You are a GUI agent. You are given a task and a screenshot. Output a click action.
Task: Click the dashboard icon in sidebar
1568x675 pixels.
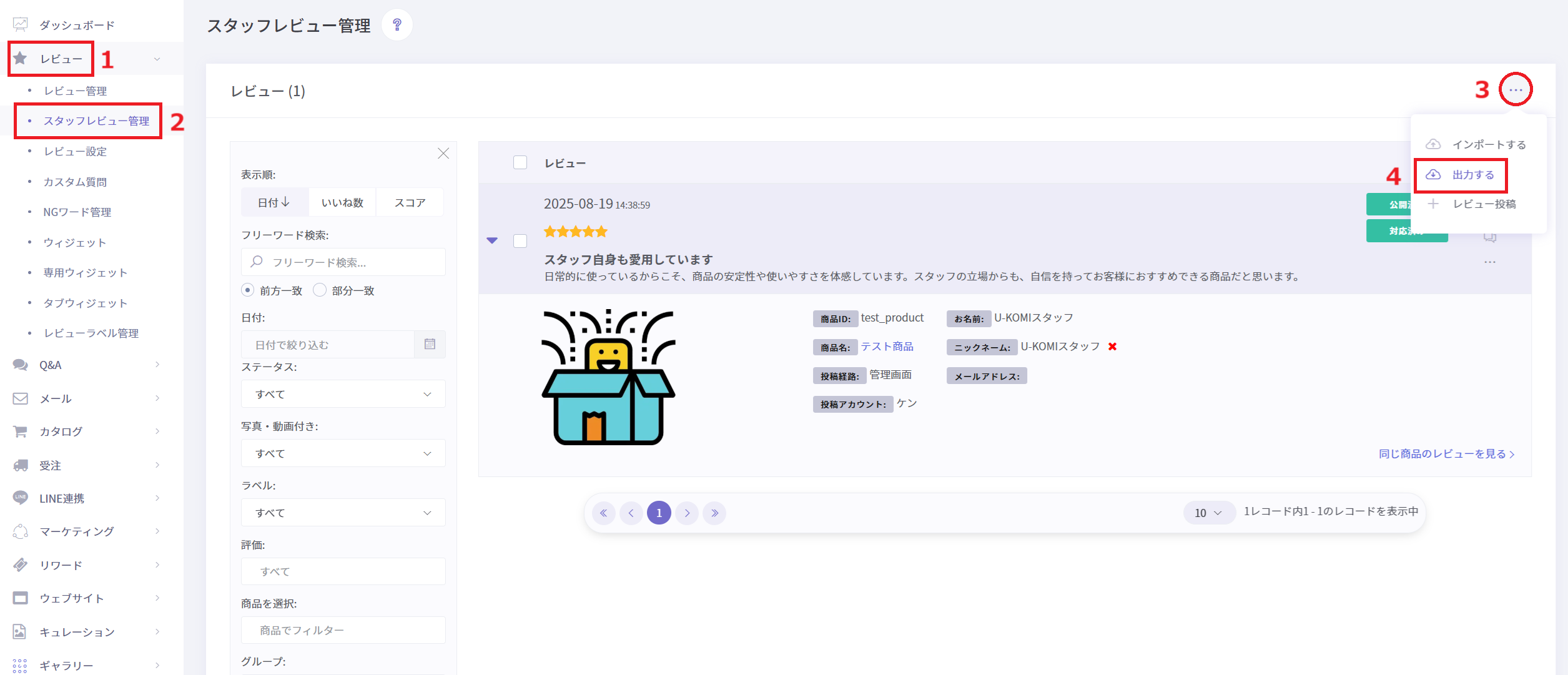[21, 25]
